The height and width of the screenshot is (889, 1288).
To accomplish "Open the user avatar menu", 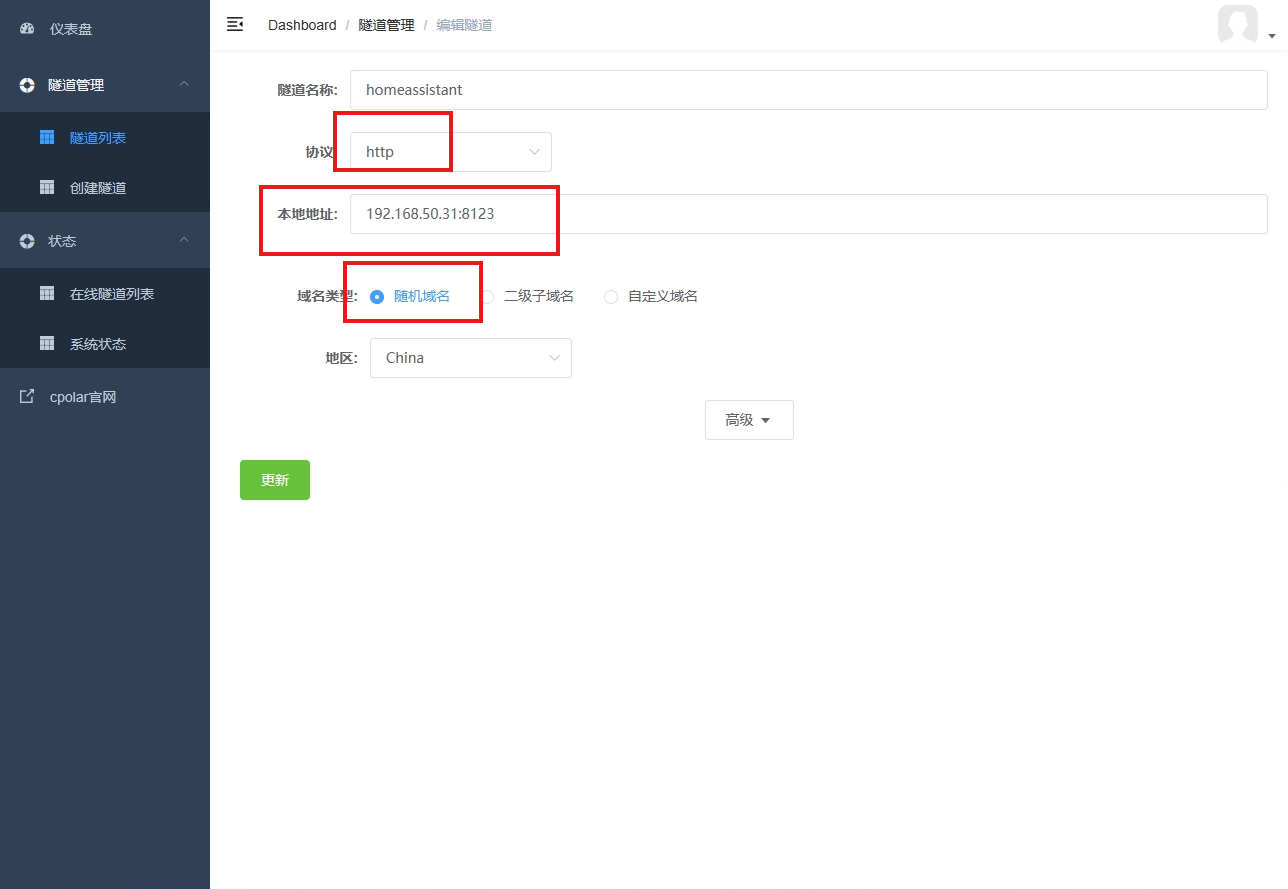I will [1238, 24].
